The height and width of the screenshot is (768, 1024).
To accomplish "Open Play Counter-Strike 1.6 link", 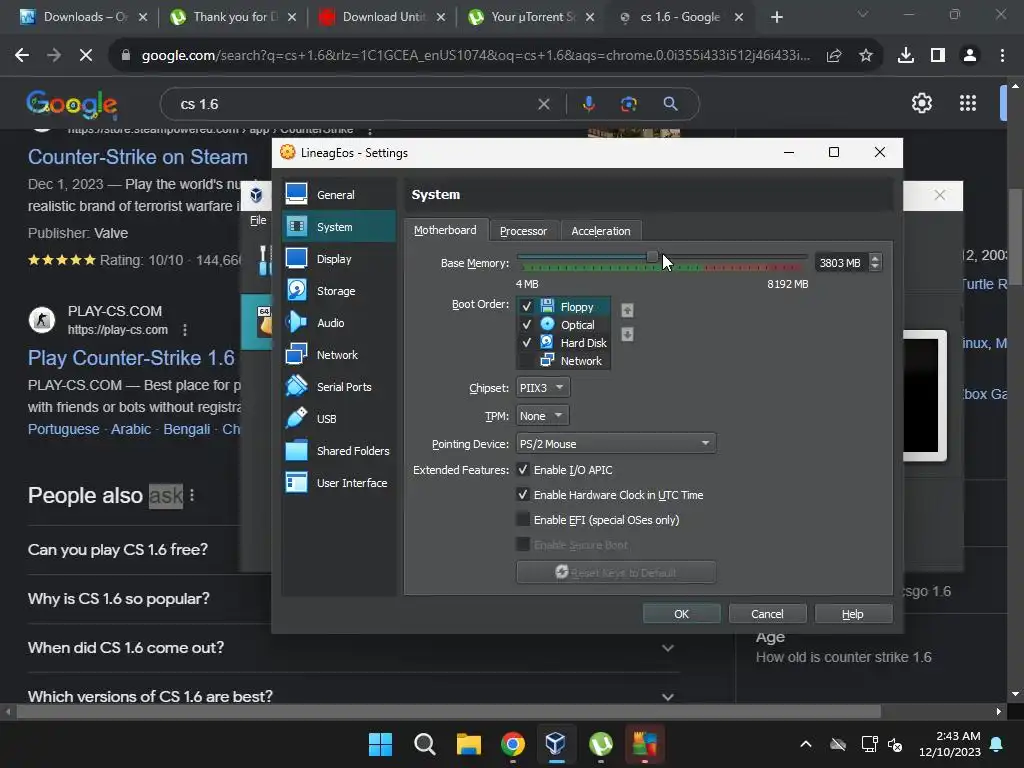I will pyautogui.click(x=131, y=358).
